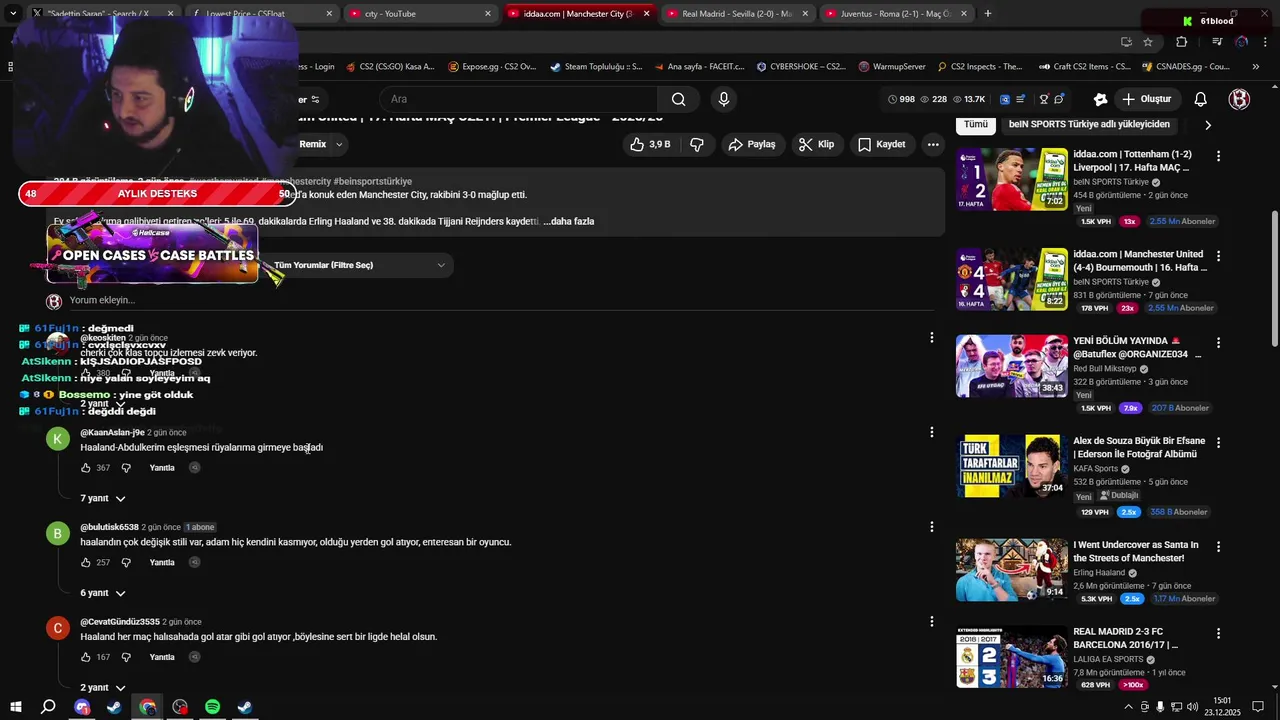Expand the 7 yanıt replies under KaanAslan comment

[x=103, y=498]
